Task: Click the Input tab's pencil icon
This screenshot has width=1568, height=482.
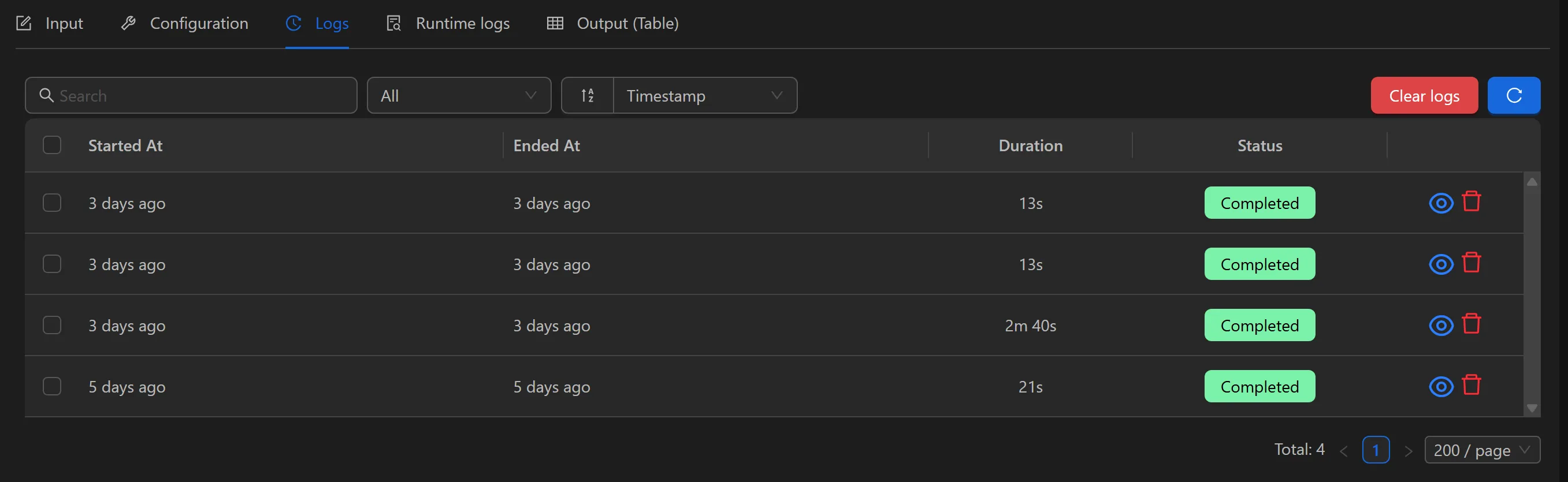Action: (x=24, y=23)
